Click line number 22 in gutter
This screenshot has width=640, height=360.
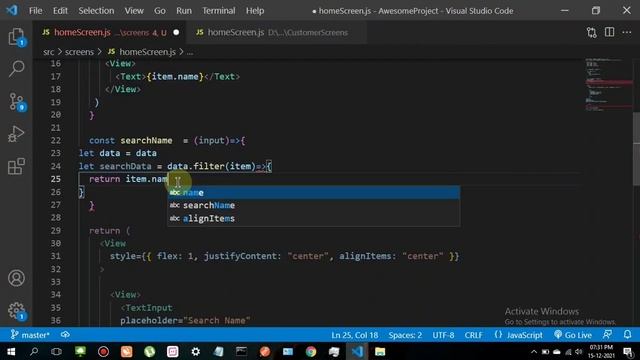coord(56,140)
